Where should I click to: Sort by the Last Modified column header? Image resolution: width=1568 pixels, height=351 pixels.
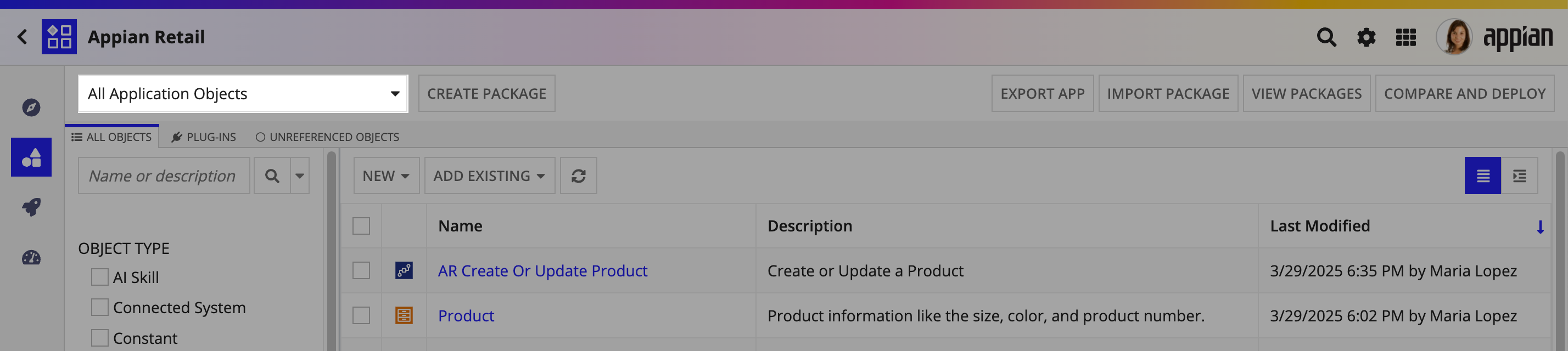1320,227
